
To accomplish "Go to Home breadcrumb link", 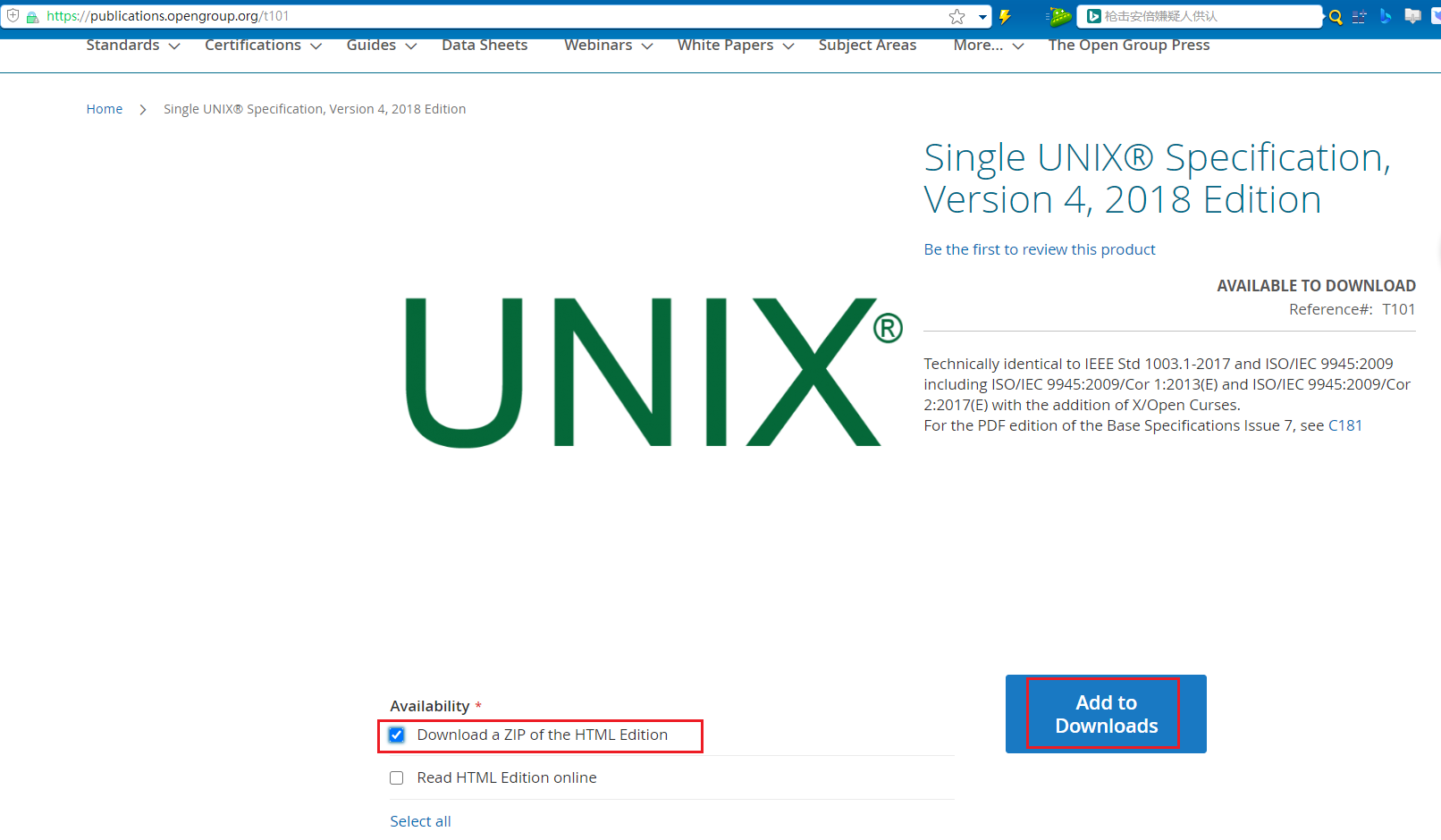I will pyautogui.click(x=105, y=109).
